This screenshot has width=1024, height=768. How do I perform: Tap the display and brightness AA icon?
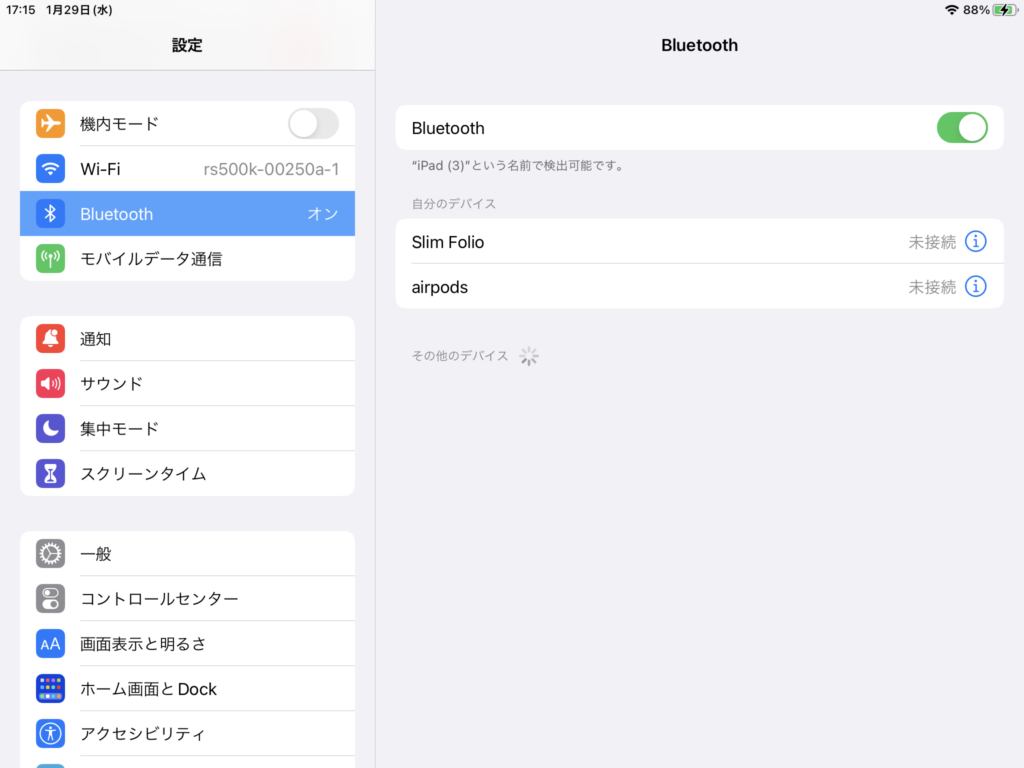[x=50, y=644]
